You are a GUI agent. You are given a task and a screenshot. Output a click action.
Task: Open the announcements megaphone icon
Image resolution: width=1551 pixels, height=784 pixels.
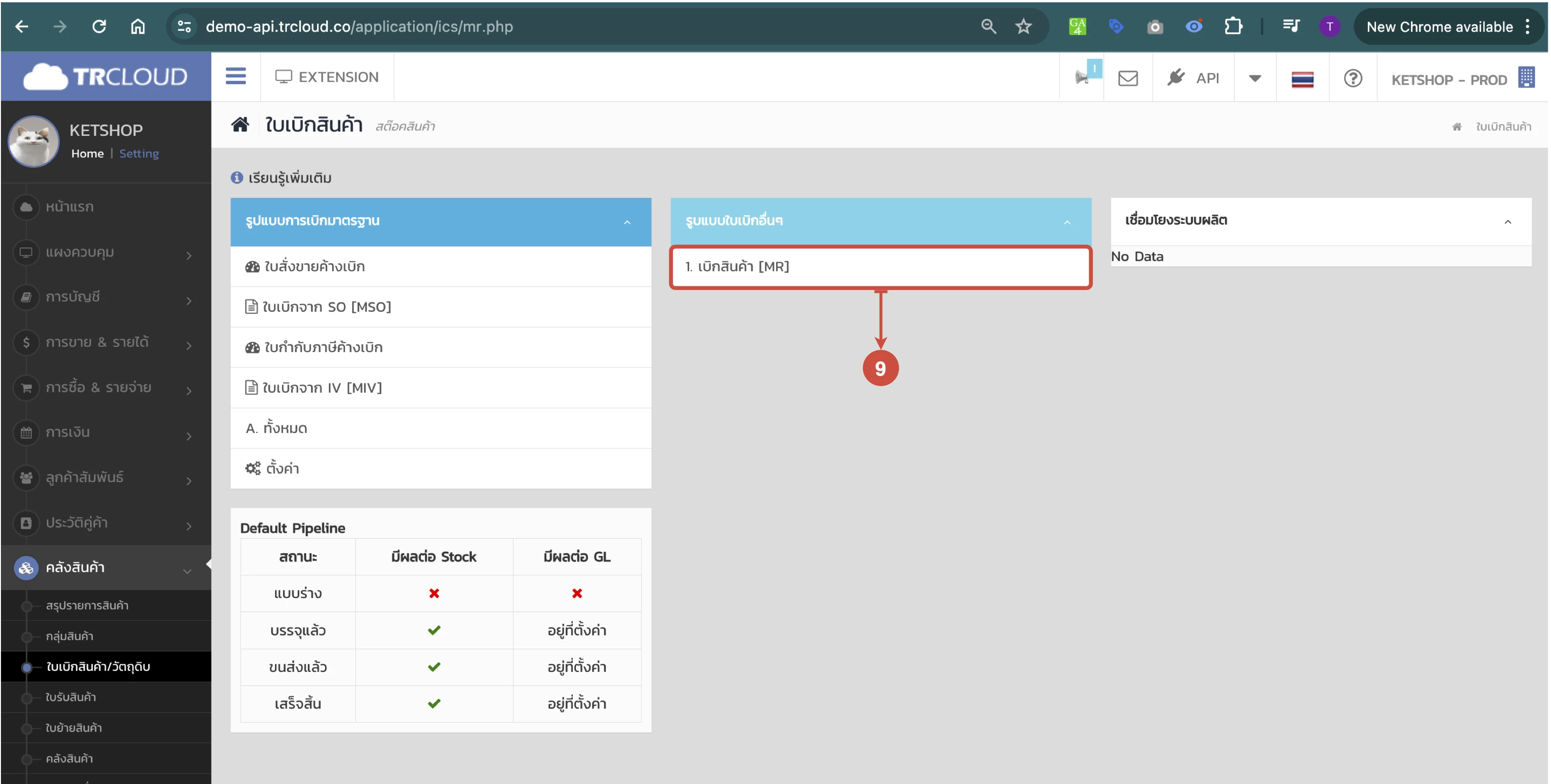click(1082, 78)
